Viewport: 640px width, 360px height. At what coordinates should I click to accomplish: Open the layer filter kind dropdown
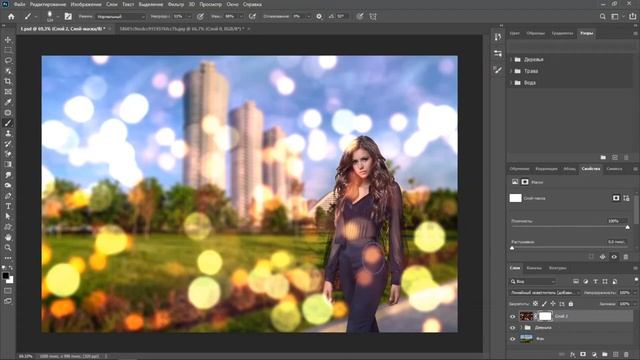[533, 282]
